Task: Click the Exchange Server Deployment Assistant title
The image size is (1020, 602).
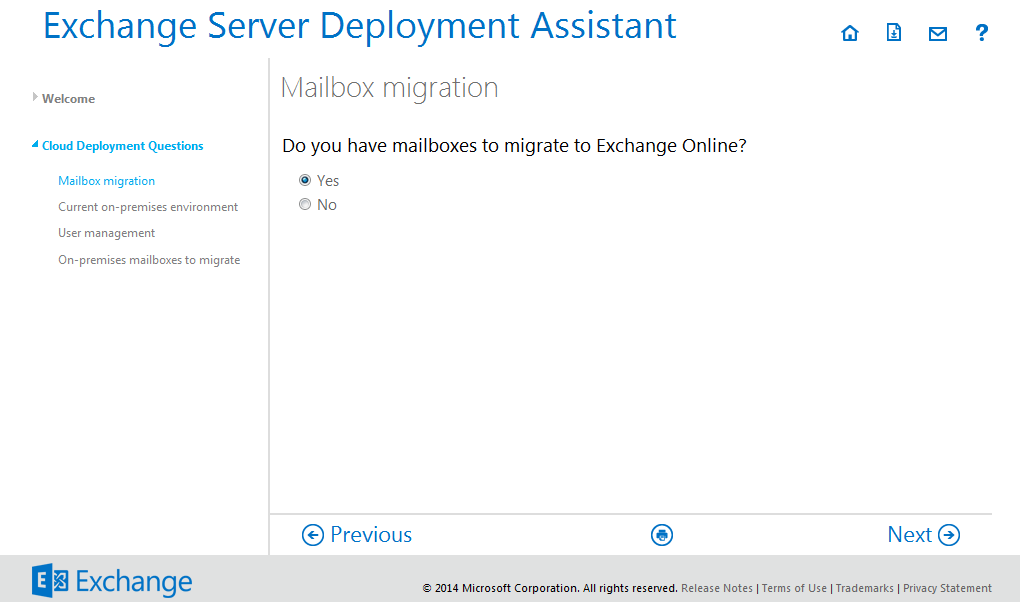Action: (360, 27)
